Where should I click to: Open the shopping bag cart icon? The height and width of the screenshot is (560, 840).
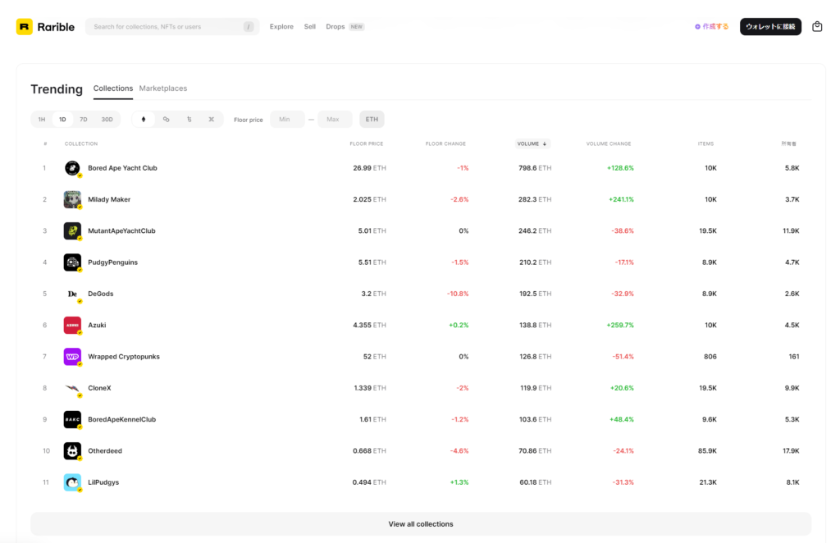[817, 26]
